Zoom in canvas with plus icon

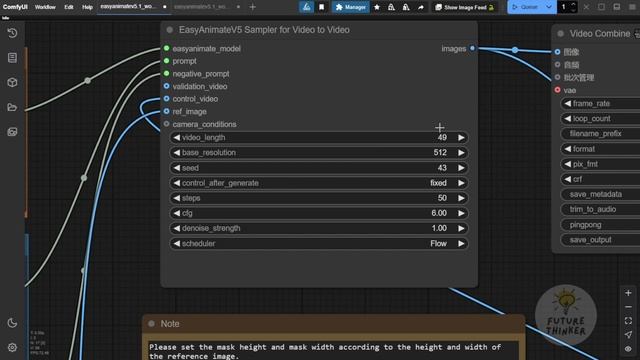628,293
